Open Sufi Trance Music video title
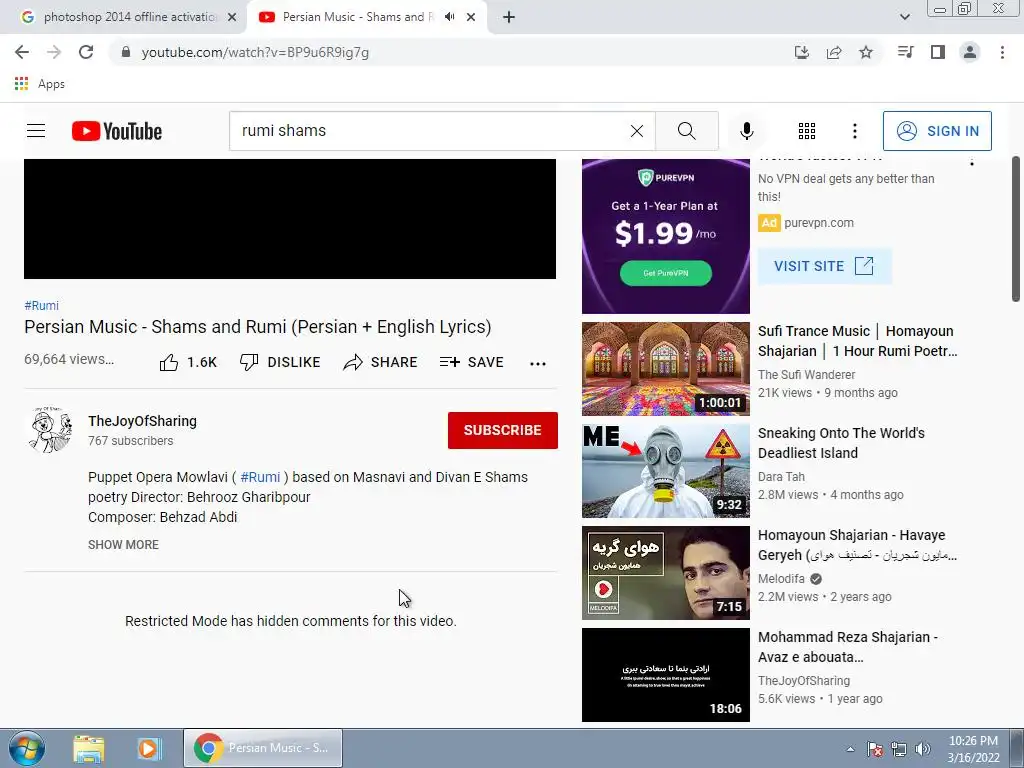 pos(857,341)
